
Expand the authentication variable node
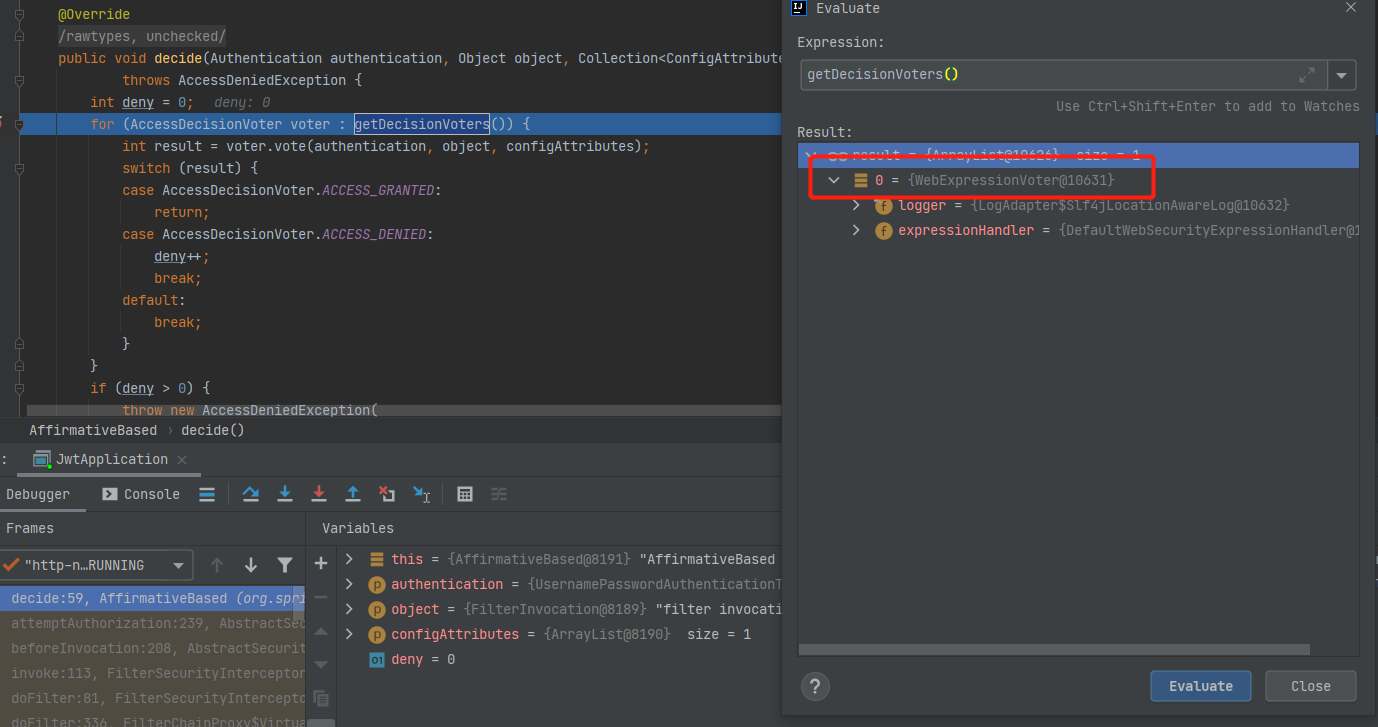(x=349, y=584)
